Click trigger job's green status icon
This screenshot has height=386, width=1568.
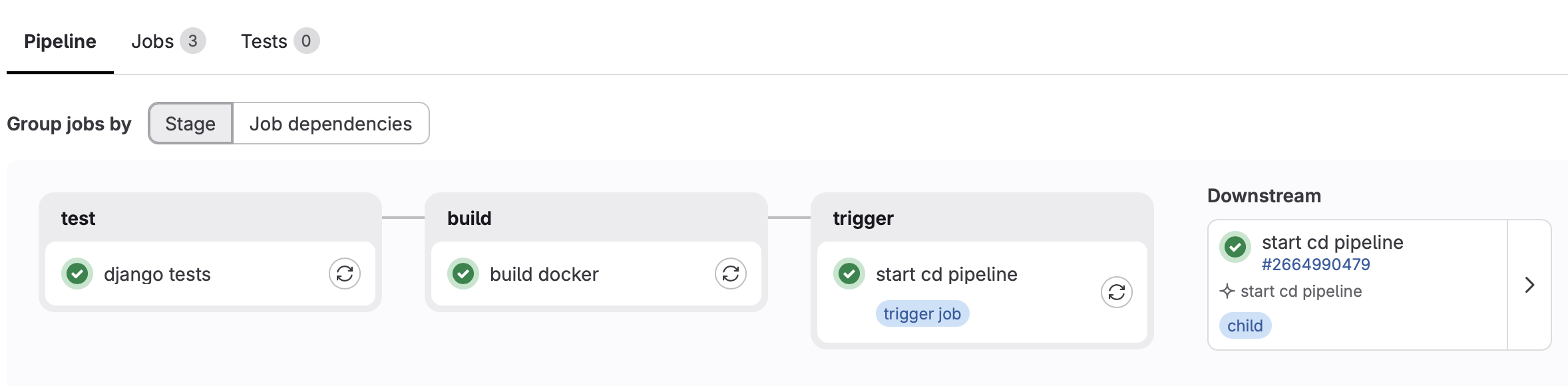pos(849,274)
